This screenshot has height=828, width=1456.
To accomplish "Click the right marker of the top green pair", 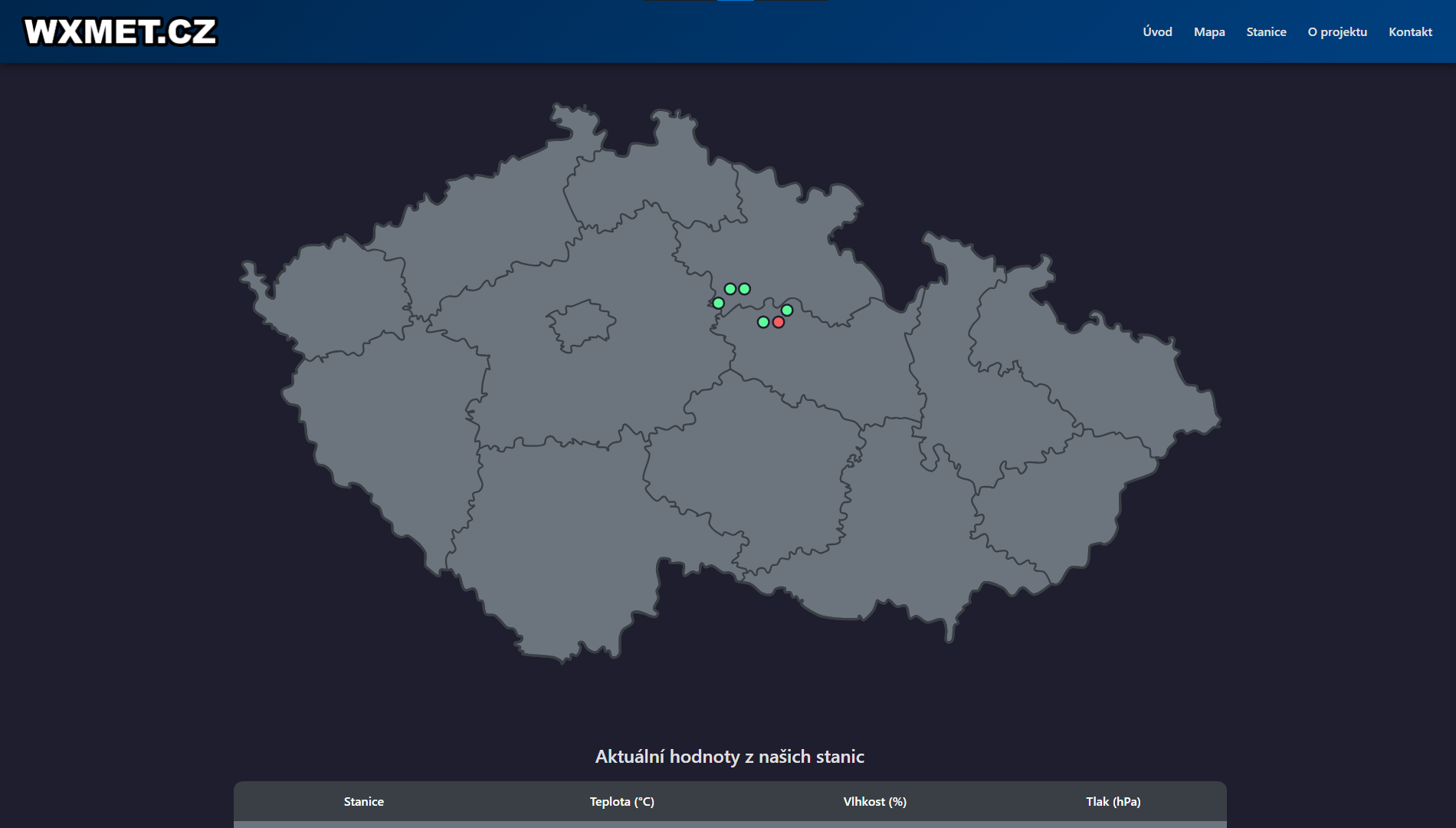I will [743, 289].
